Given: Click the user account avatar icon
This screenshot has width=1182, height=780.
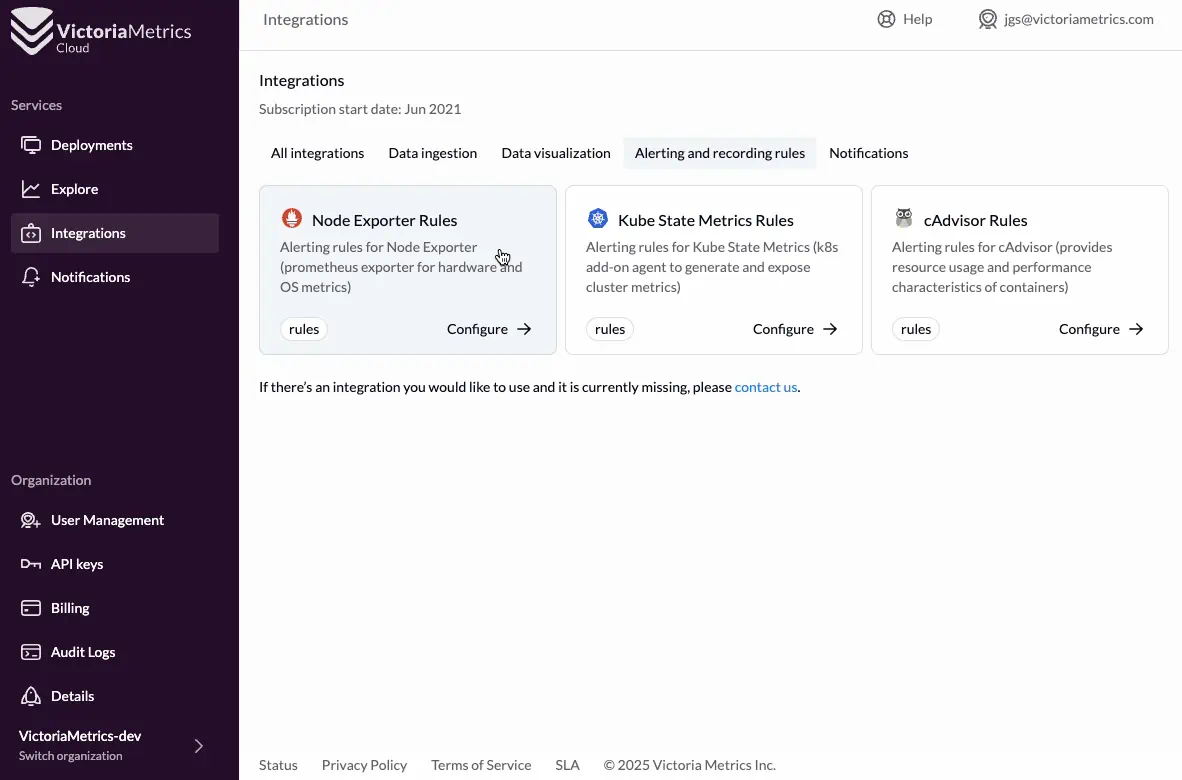Looking at the screenshot, I should (x=988, y=20).
